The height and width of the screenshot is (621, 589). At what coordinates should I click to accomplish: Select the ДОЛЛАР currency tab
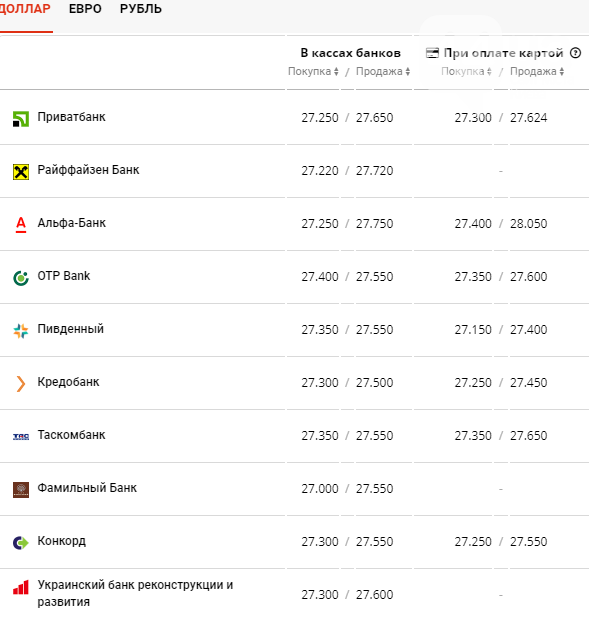25,9
